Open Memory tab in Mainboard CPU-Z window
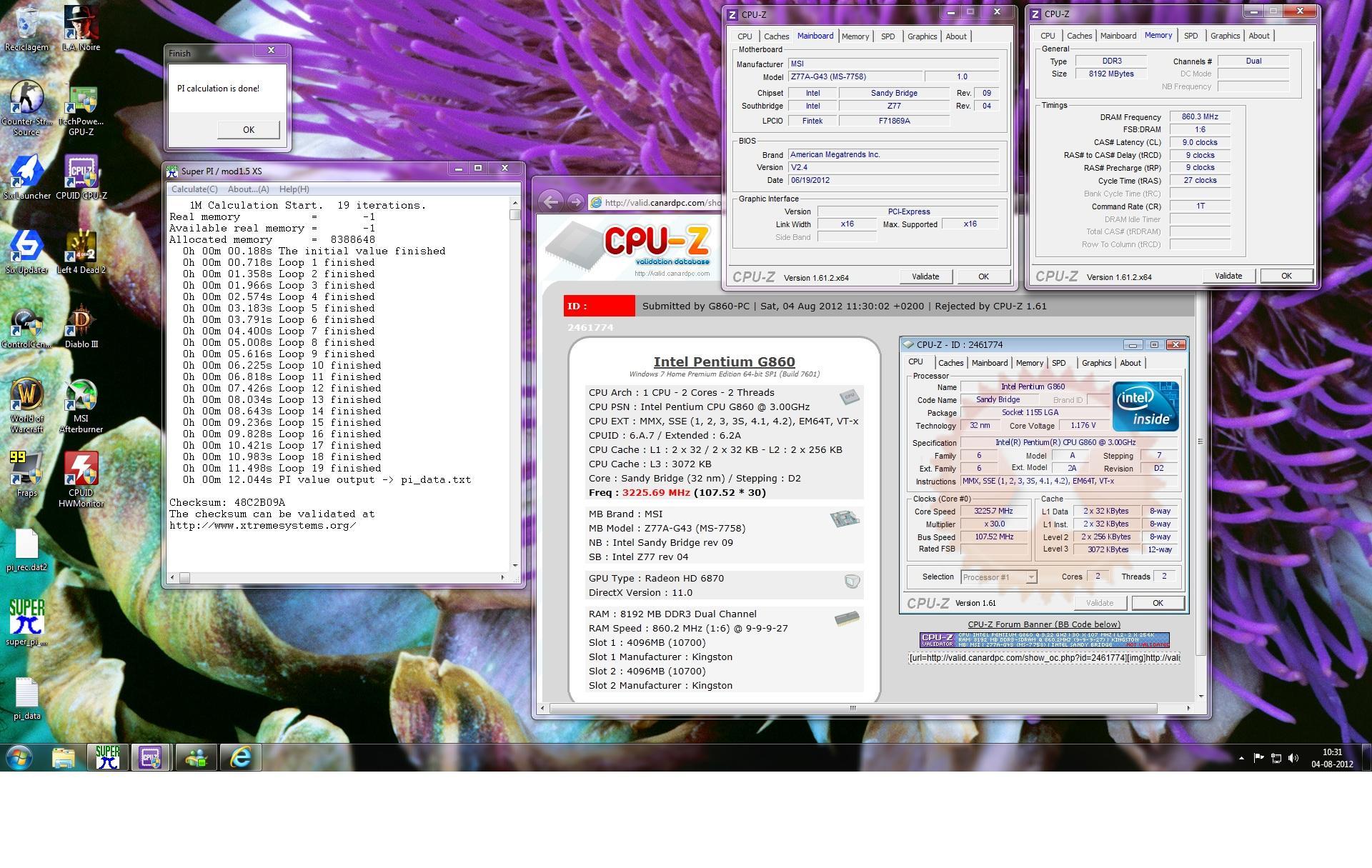The image size is (1372, 868). click(855, 36)
